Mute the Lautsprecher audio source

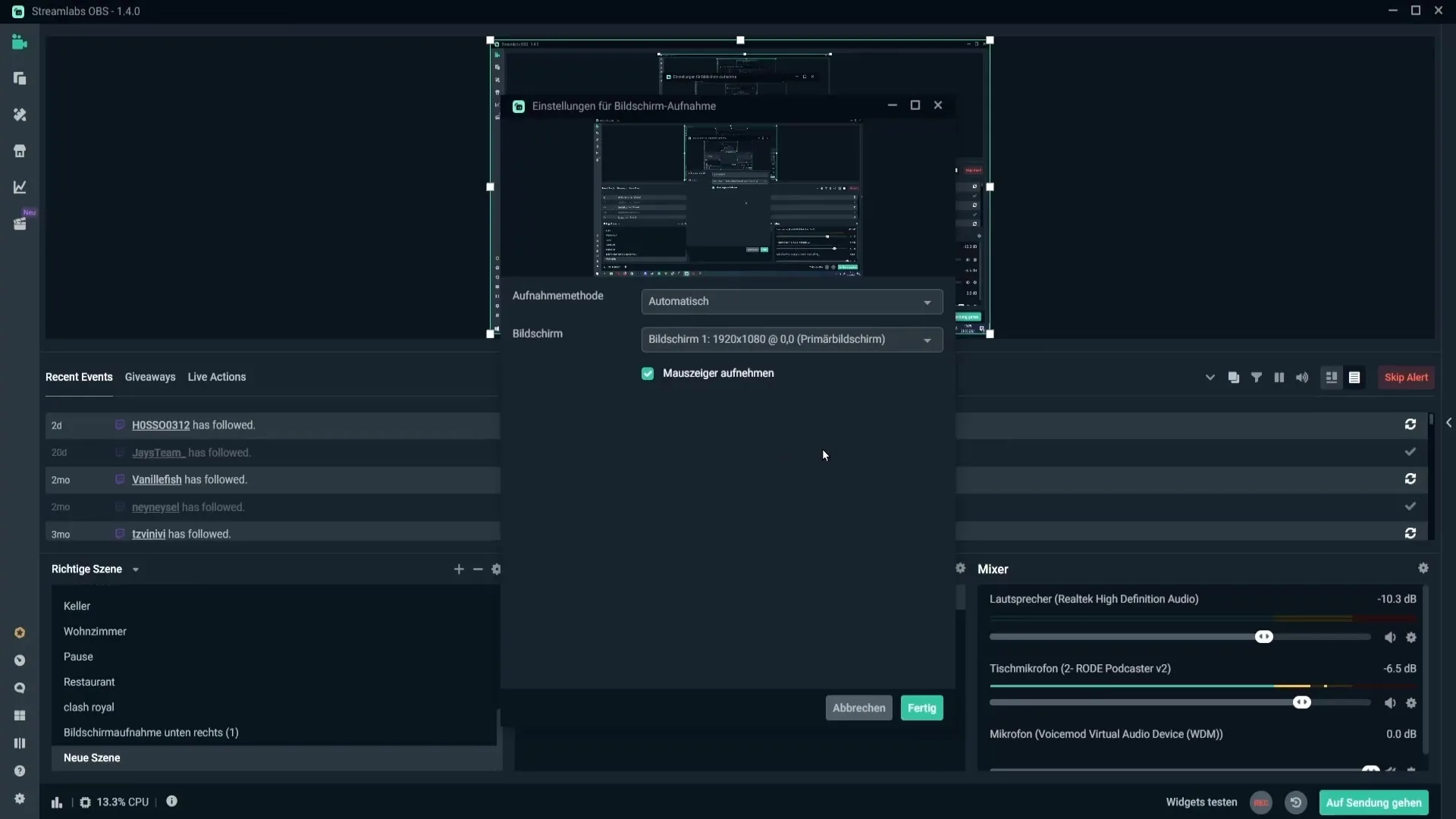[x=1389, y=637]
